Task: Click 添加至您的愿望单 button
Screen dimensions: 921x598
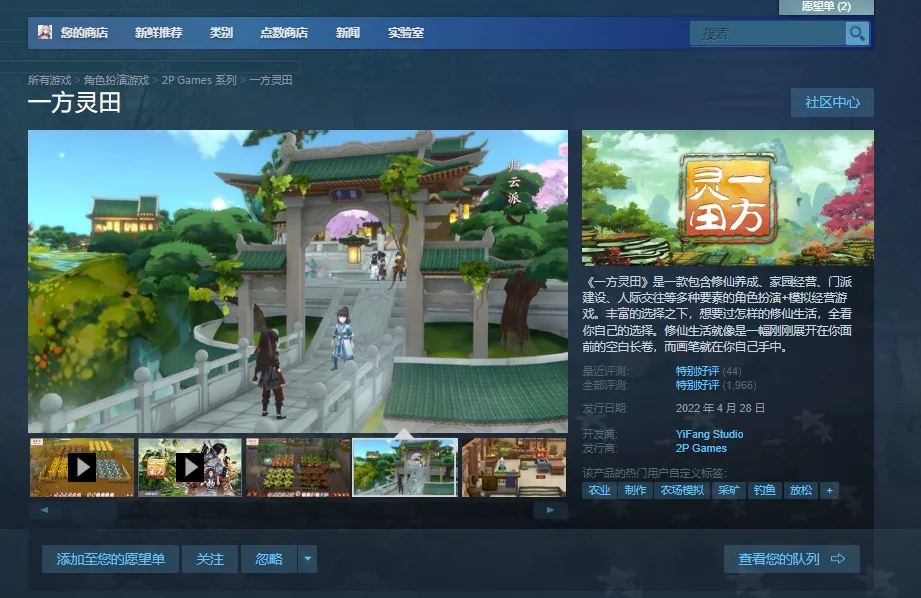Action: click(110, 559)
